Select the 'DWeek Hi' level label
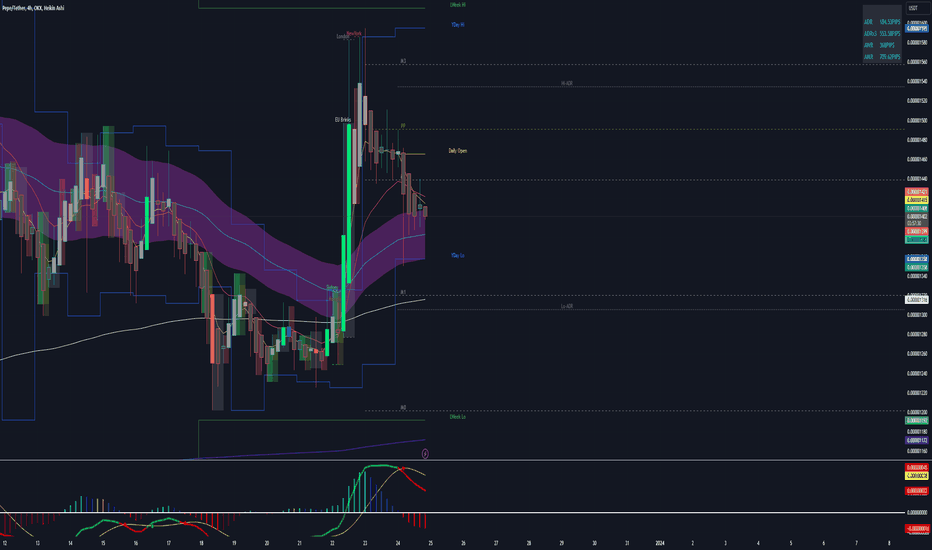Viewport: 932px width, 550px height. coord(457,5)
